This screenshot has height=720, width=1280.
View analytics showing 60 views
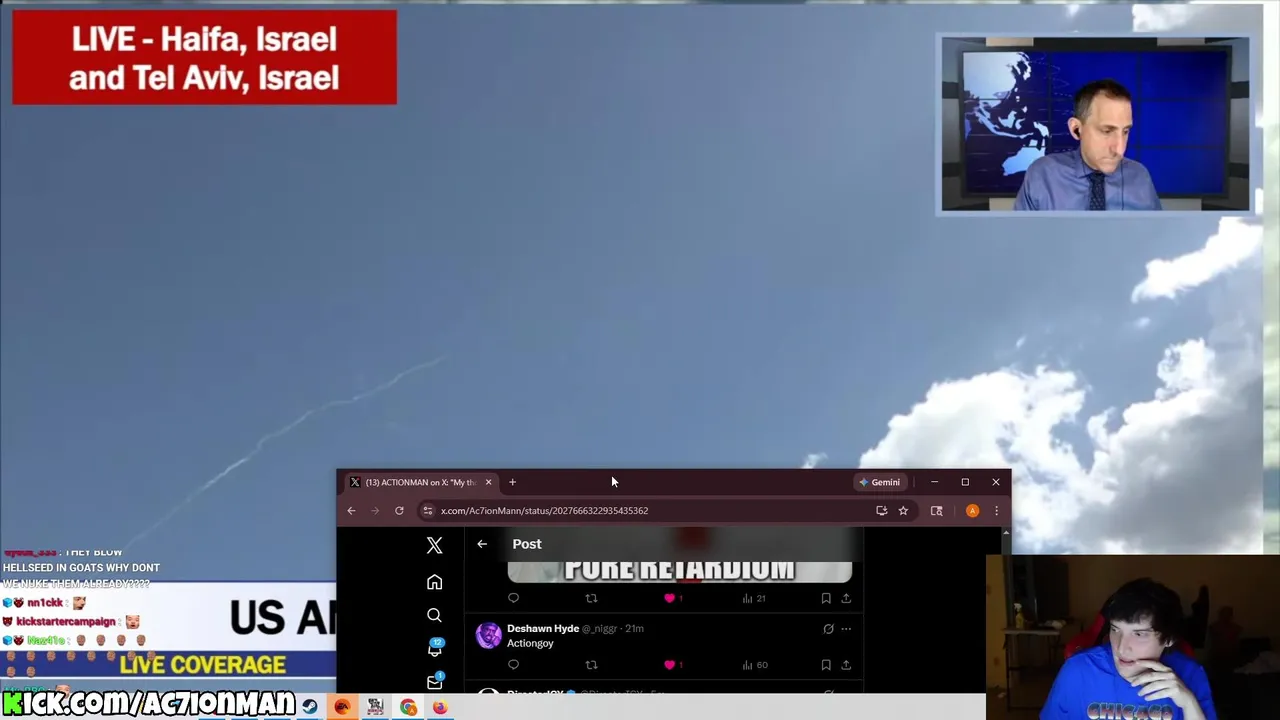(x=755, y=665)
